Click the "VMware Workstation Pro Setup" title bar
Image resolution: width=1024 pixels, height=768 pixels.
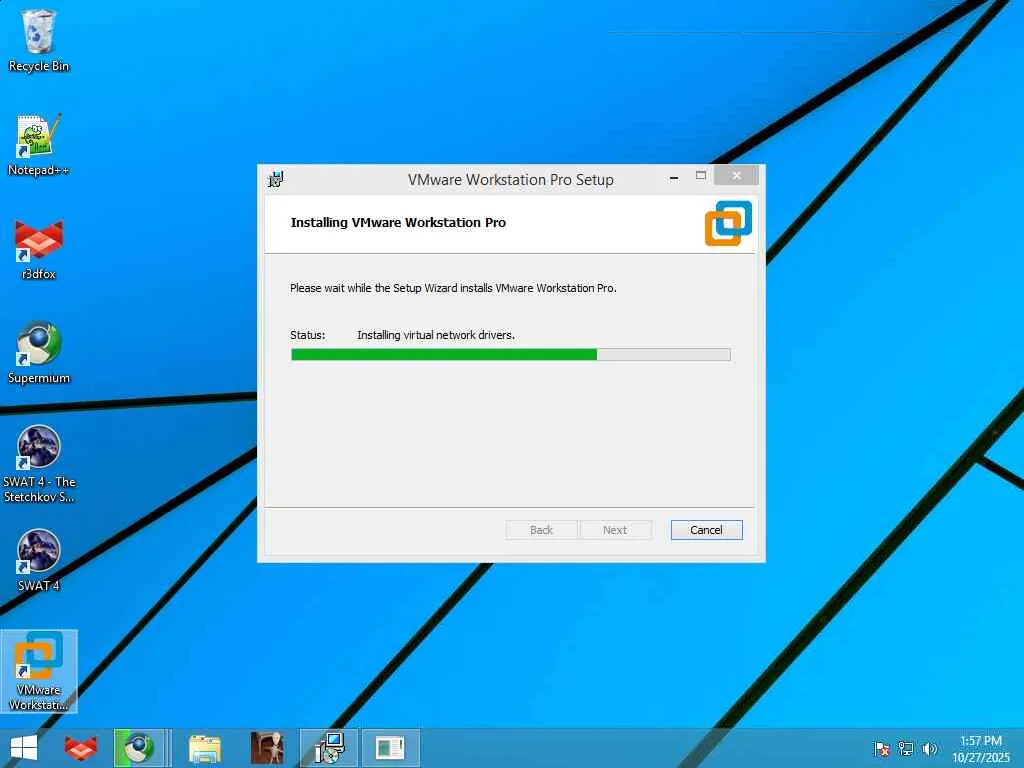[x=511, y=180]
